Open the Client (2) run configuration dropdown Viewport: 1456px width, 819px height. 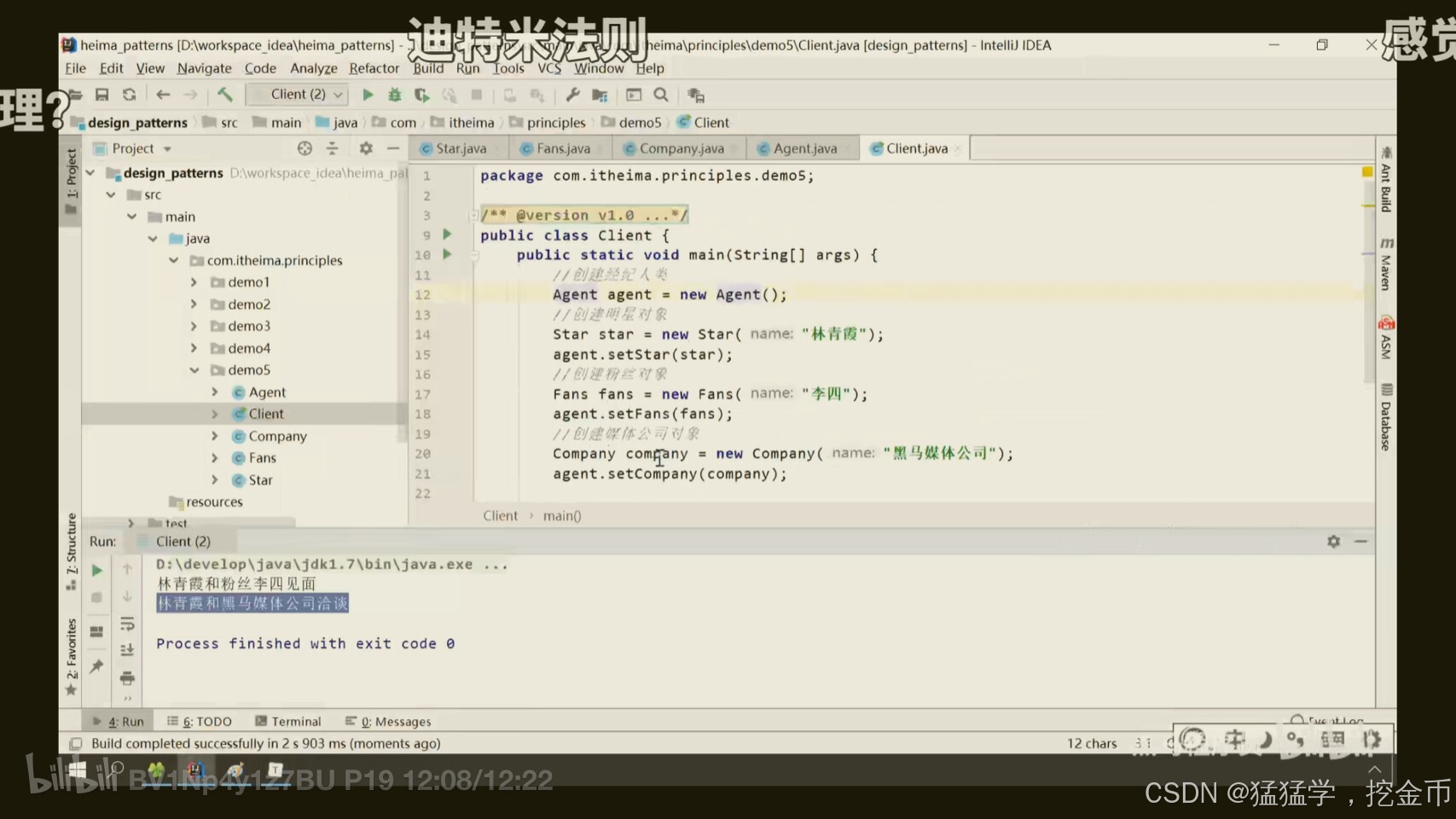coord(298,95)
